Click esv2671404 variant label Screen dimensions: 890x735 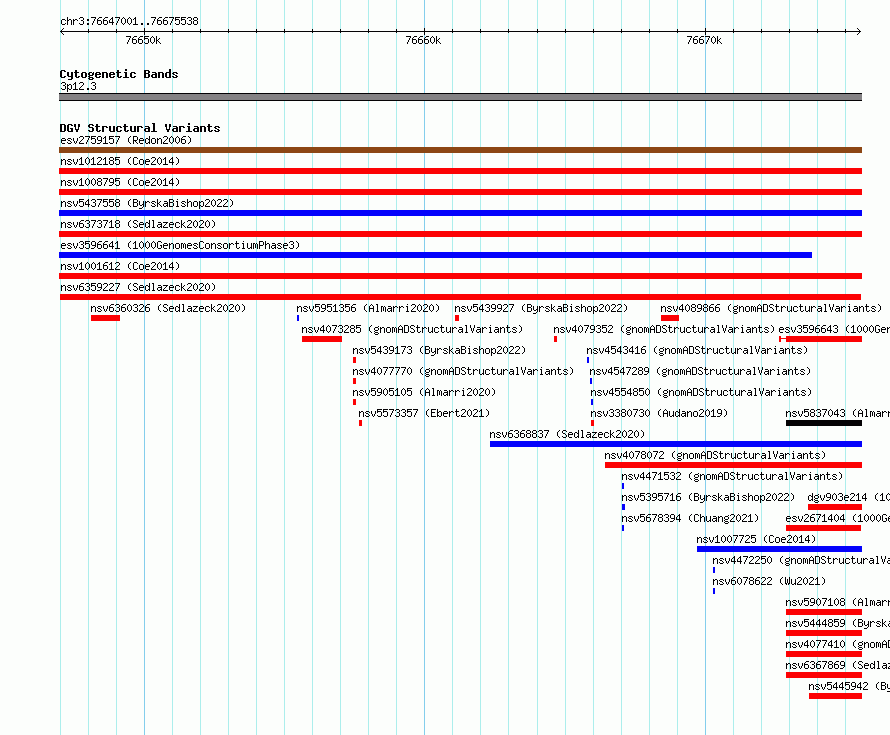tap(837, 518)
